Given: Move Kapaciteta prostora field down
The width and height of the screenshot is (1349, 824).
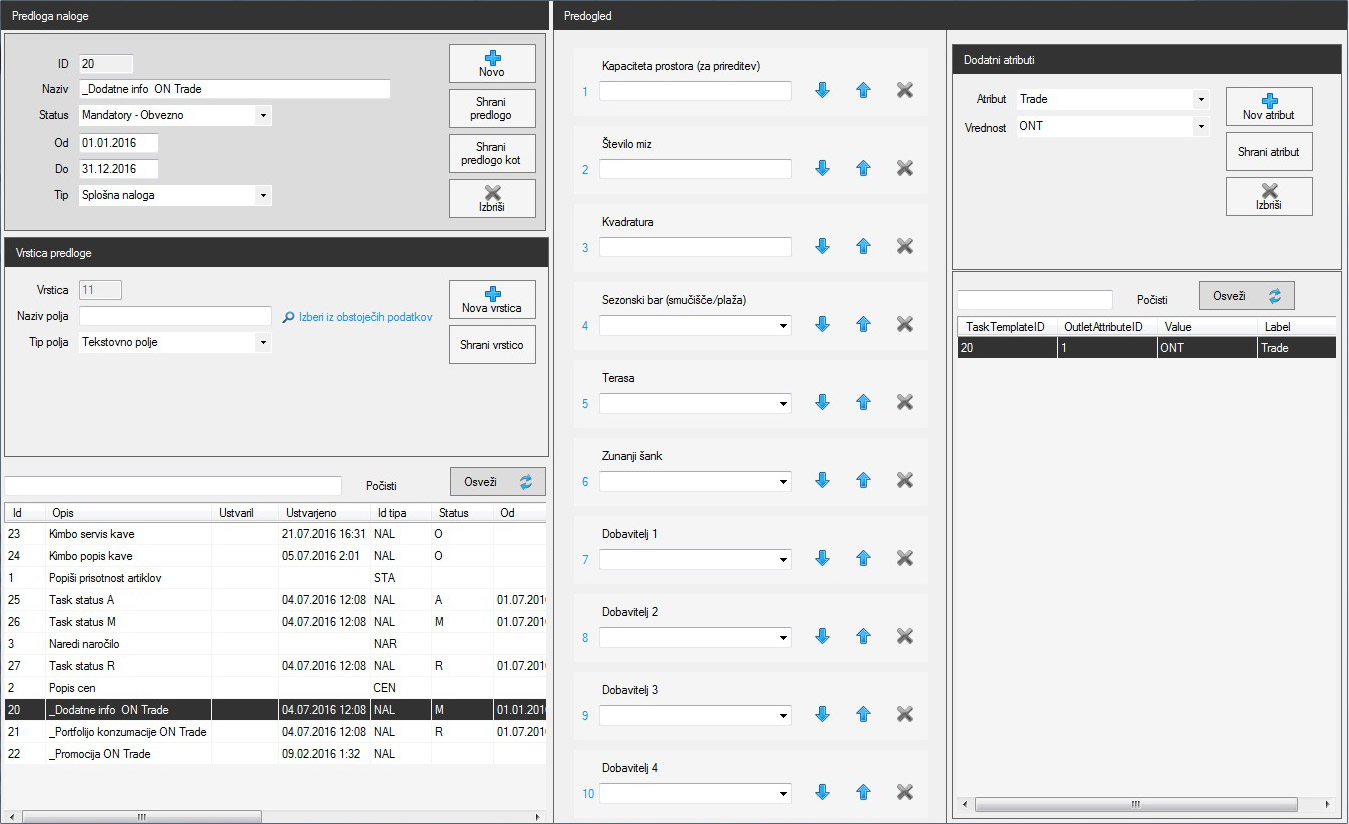Looking at the screenshot, I should pyautogui.click(x=823, y=90).
